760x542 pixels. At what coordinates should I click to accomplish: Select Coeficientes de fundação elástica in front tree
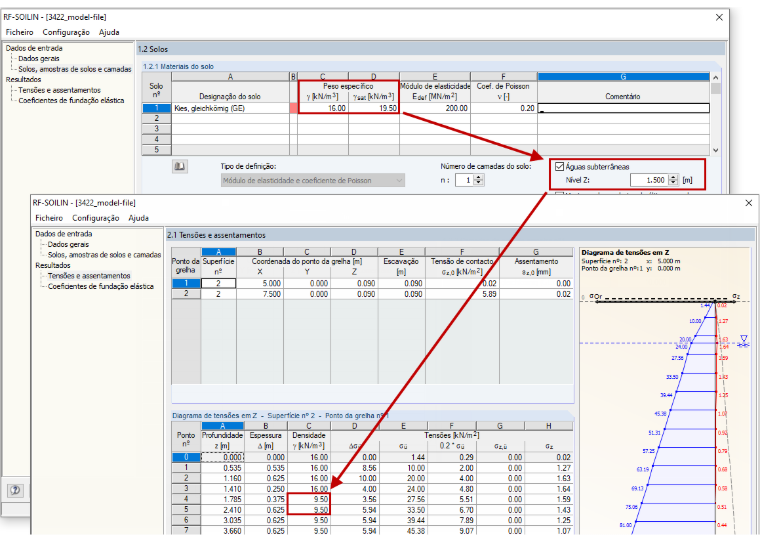point(101,286)
